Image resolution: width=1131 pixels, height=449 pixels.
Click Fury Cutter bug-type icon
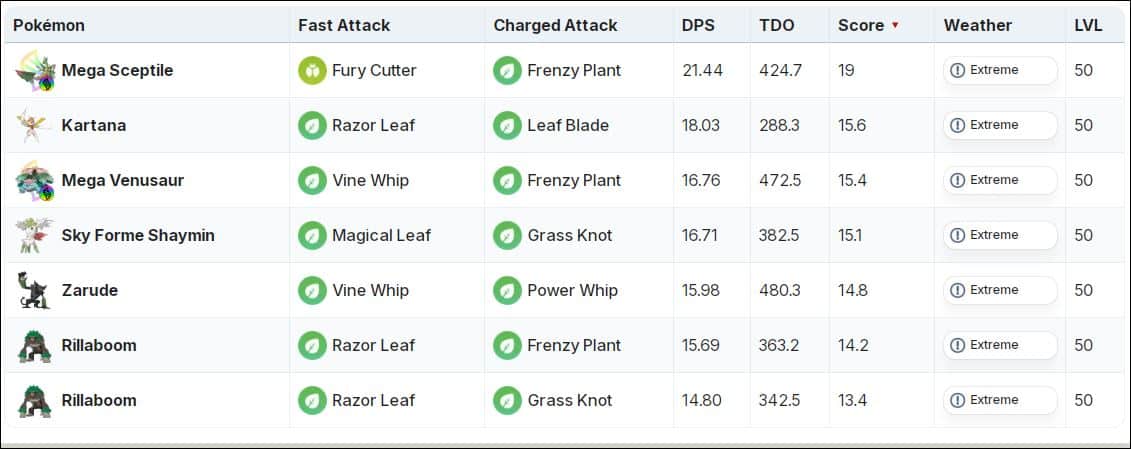click(x=312, y=70)
